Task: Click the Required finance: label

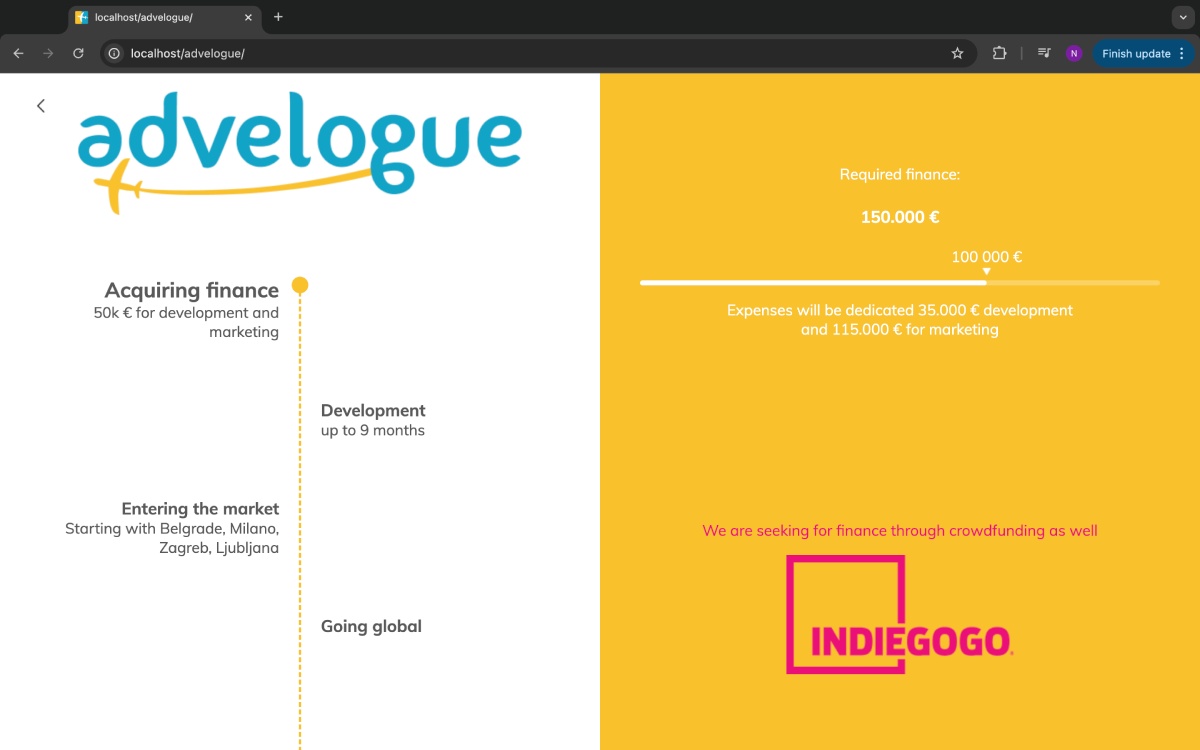Action: coord(900,174)
